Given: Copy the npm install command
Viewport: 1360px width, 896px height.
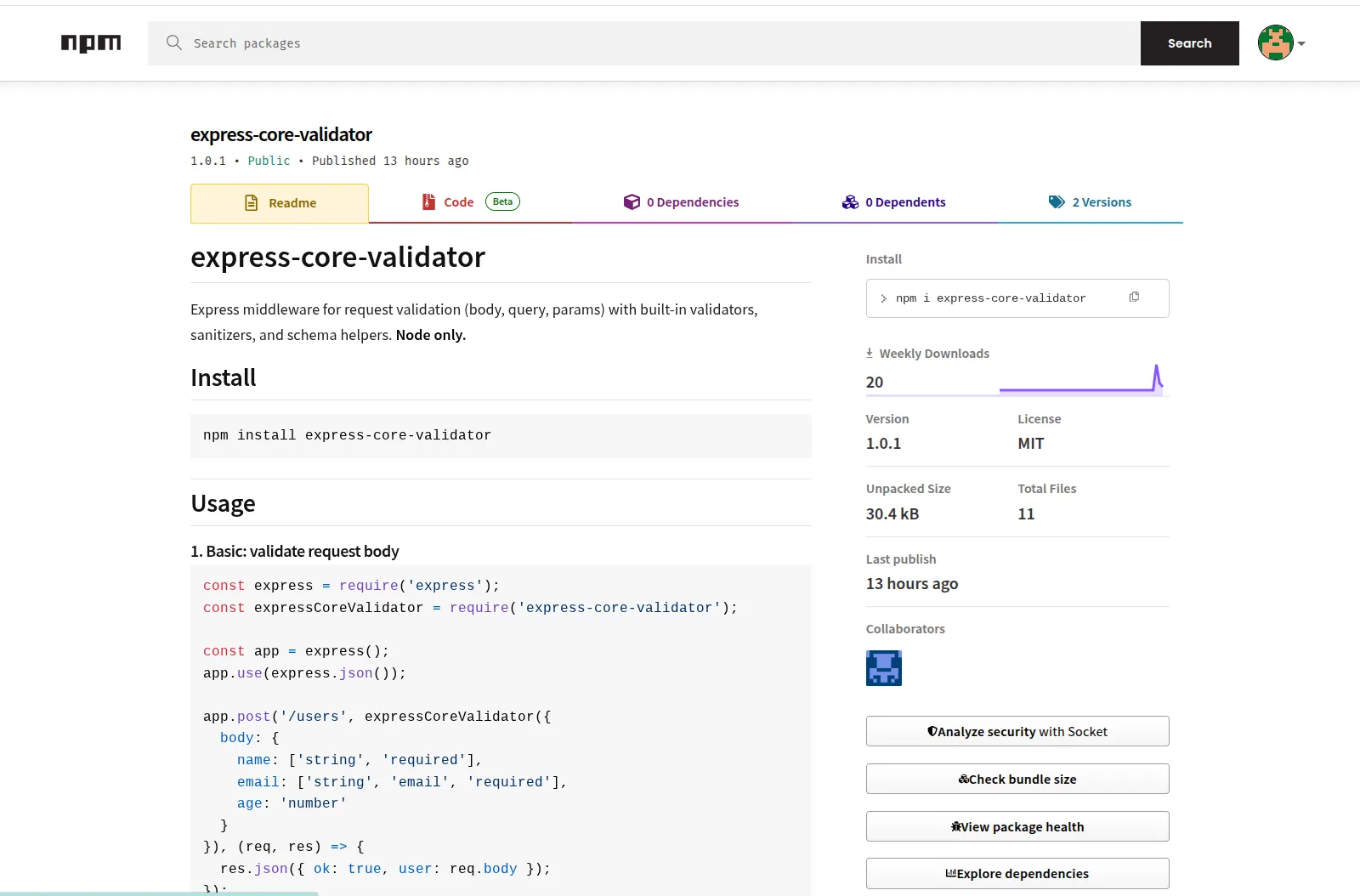Looking at the screenshot, I should [1134, 298].
